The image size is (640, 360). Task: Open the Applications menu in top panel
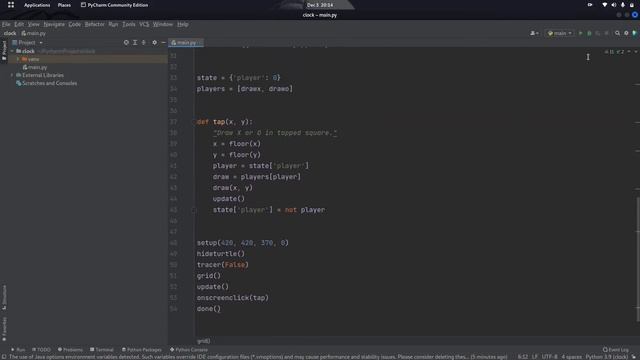pyautogui.click(x=37, y=5)
